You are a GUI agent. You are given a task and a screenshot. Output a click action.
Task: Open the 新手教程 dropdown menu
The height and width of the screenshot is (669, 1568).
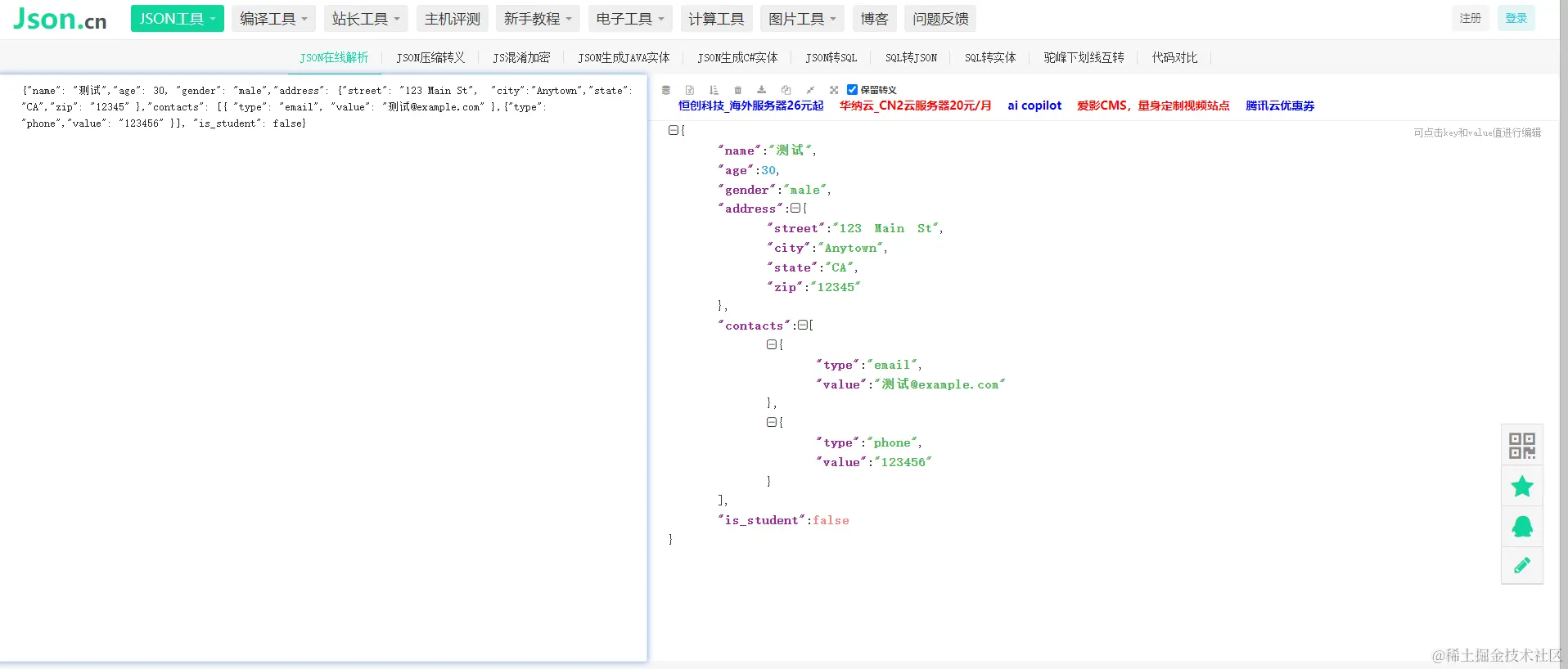point(538,19)
